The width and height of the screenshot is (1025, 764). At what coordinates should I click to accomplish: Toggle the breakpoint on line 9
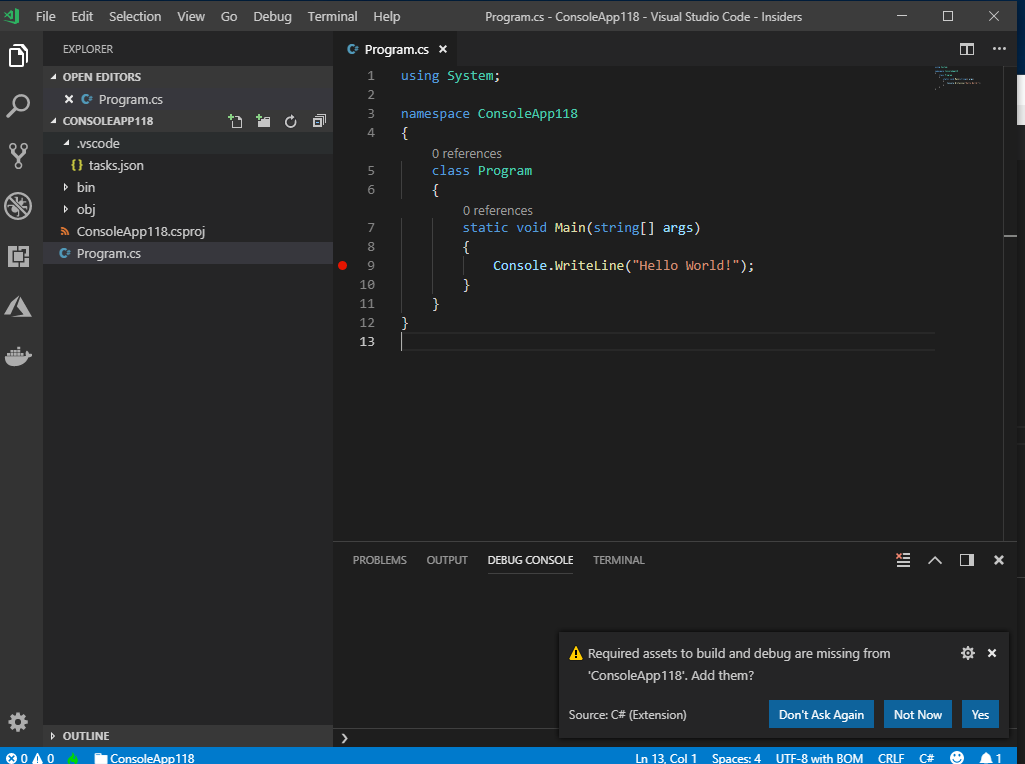click(343, 265)
